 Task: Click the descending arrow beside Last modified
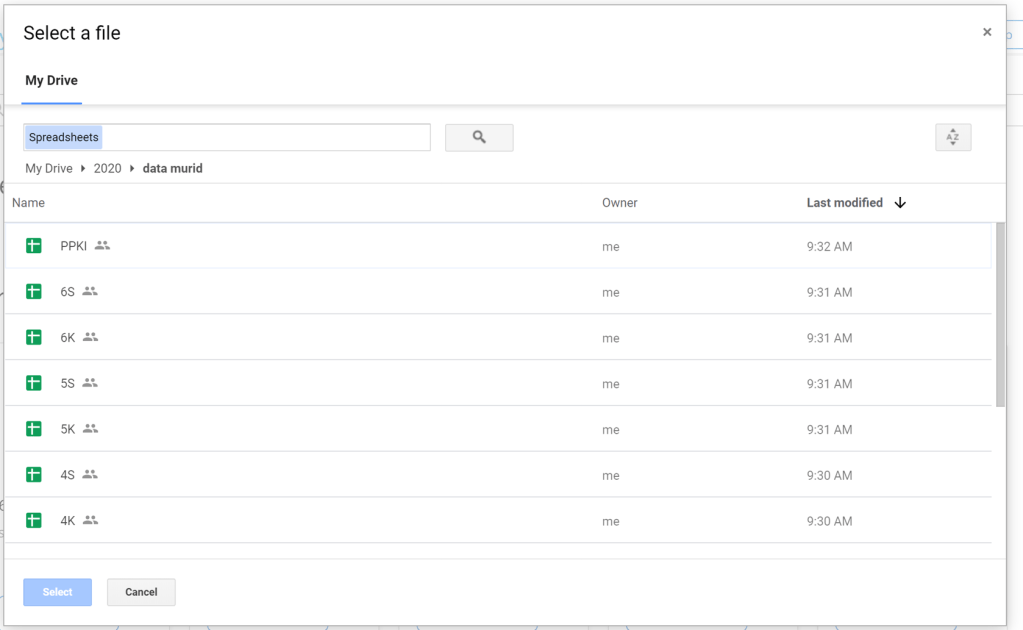point(900,203)
